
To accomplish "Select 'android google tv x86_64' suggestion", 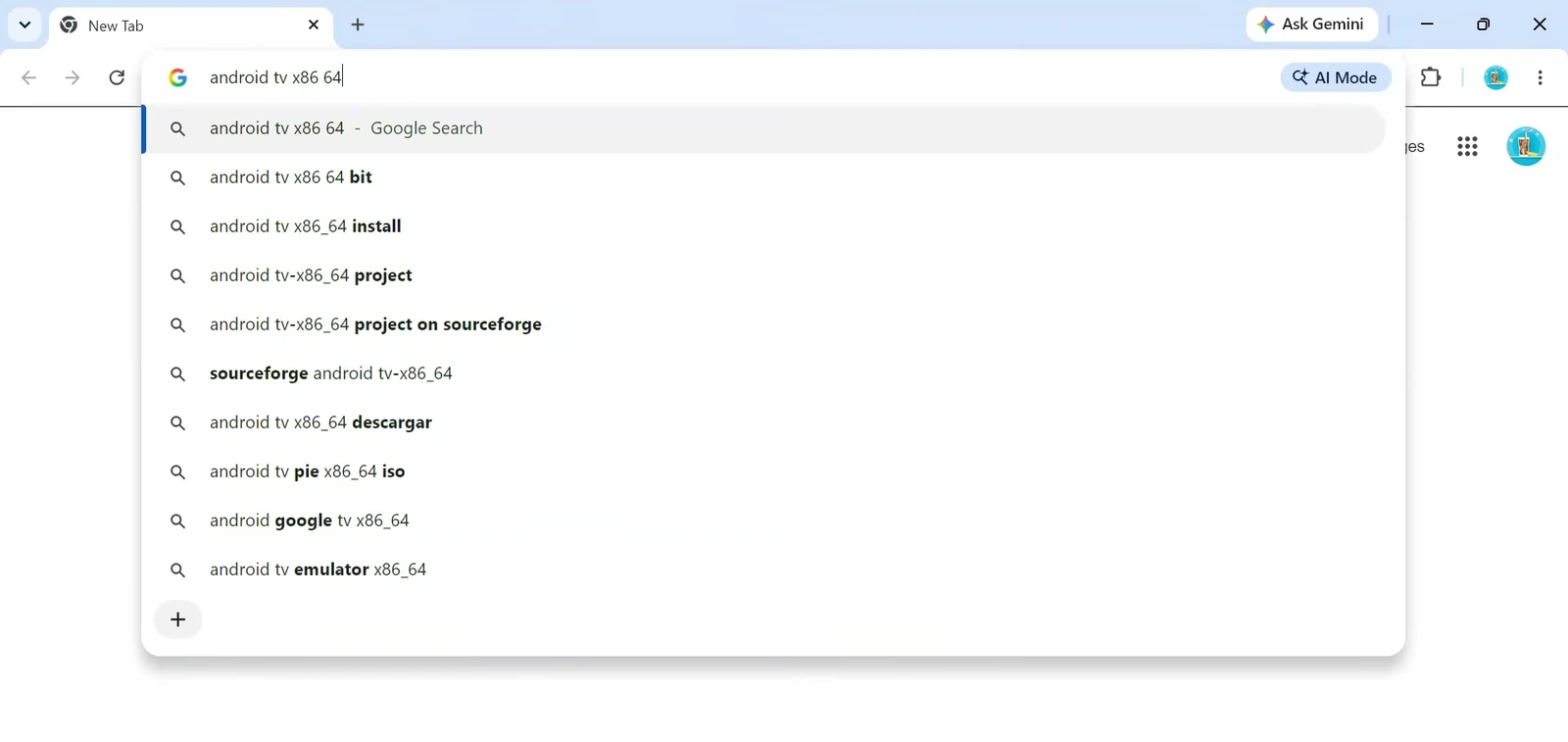I will 763,520.
